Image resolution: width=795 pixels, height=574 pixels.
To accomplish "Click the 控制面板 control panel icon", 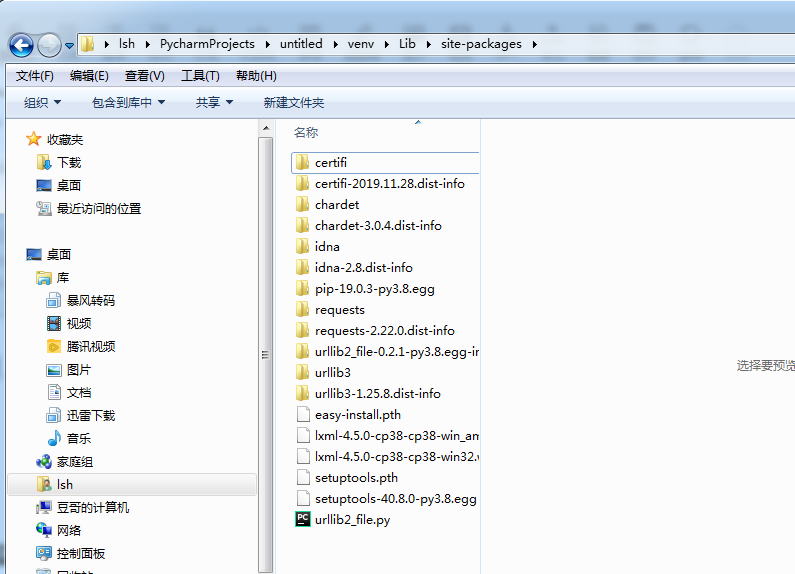I will [44, 553].
